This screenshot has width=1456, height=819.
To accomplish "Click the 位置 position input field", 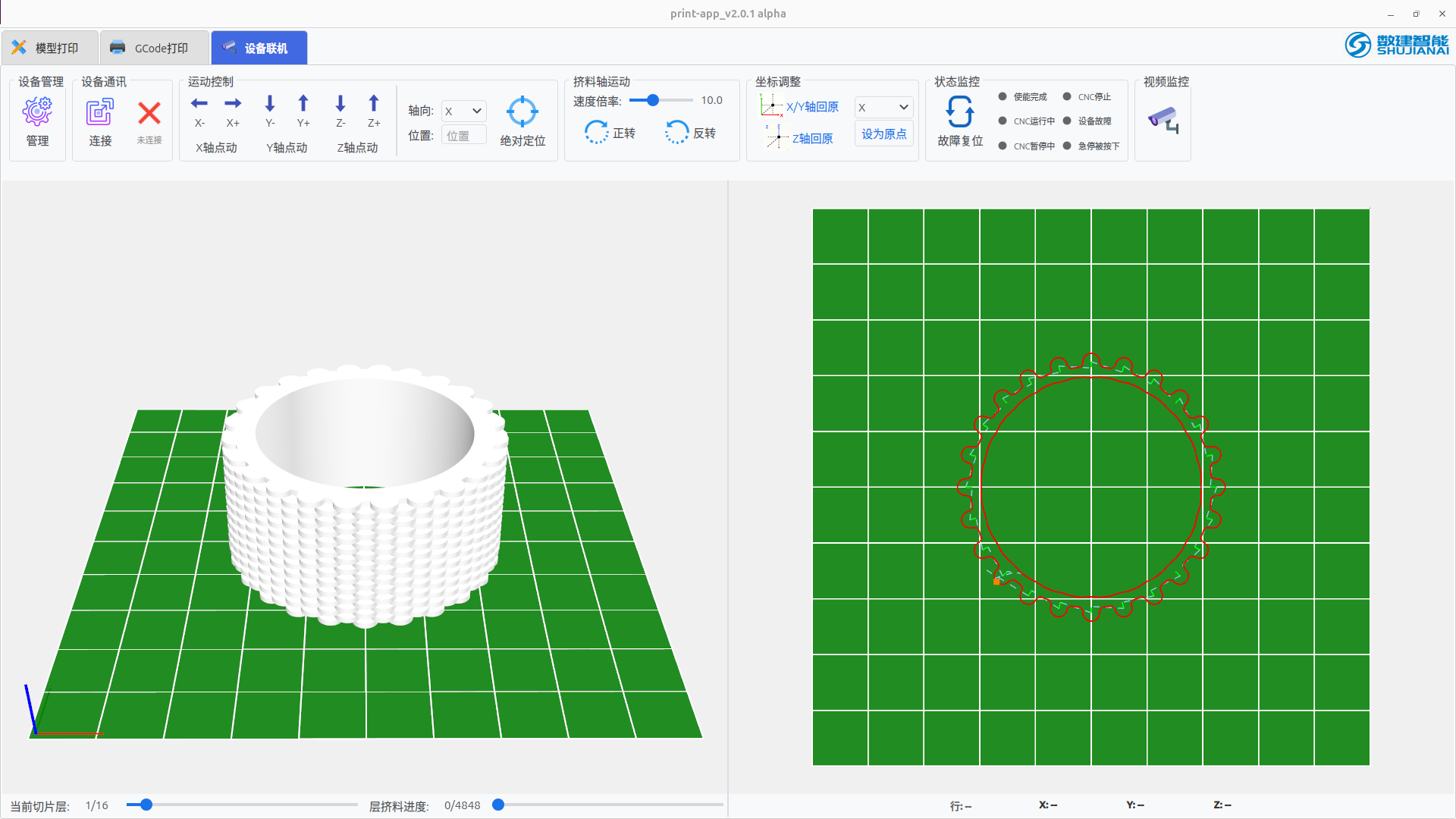I will click(463, 134).
